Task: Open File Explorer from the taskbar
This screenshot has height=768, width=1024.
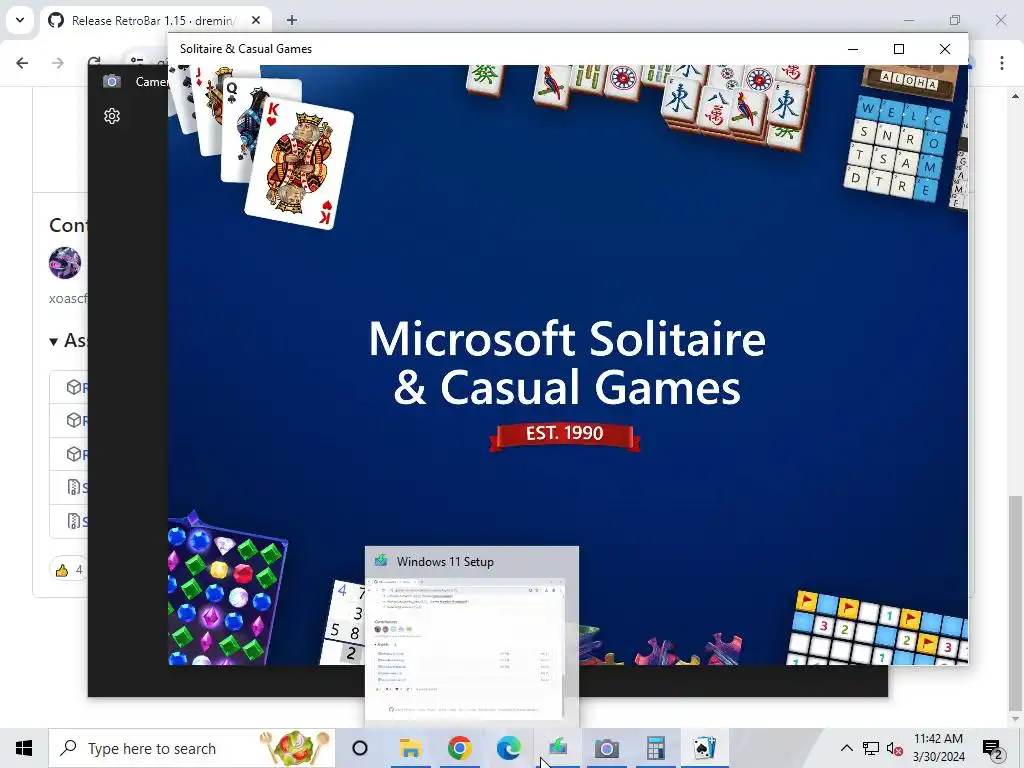Action: (x=410, y=748)
